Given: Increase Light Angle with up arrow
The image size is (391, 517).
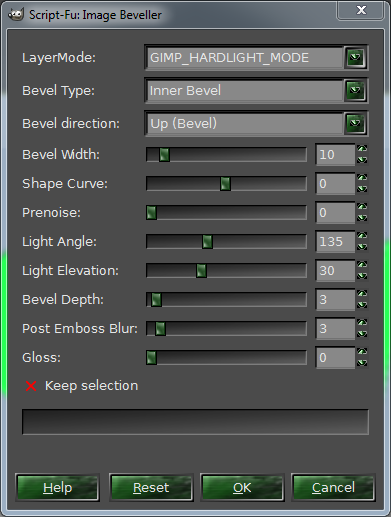Looking at the screenshot, I should click(362, 235).
